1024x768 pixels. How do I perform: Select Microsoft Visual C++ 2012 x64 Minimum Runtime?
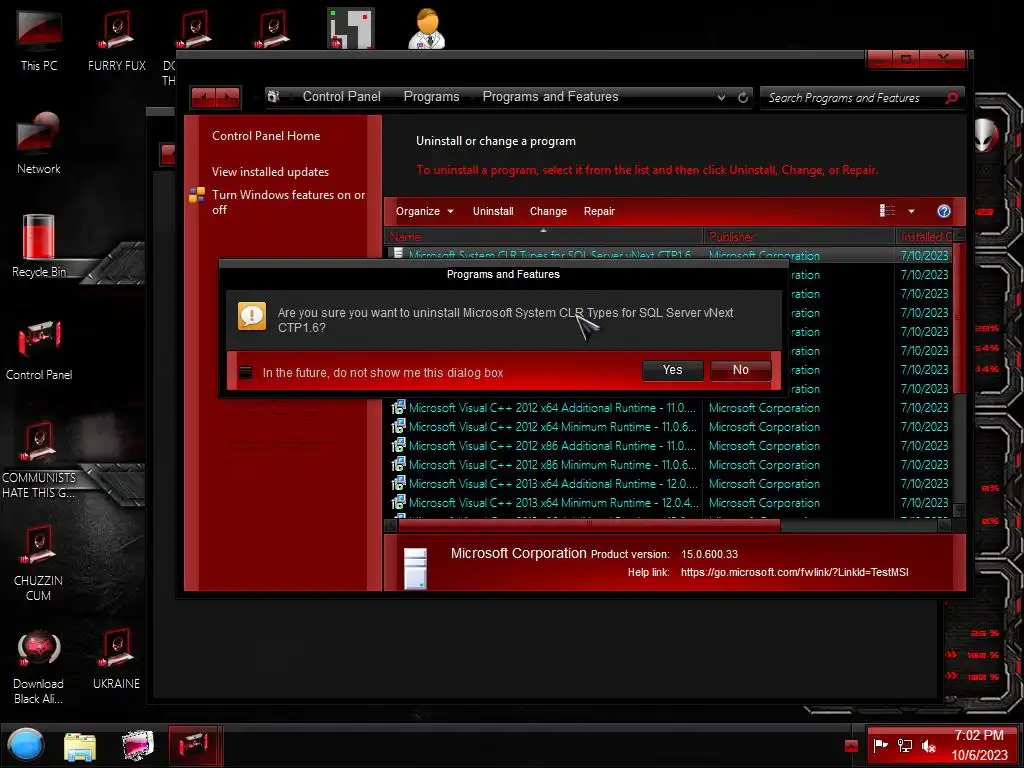[670, 427]
